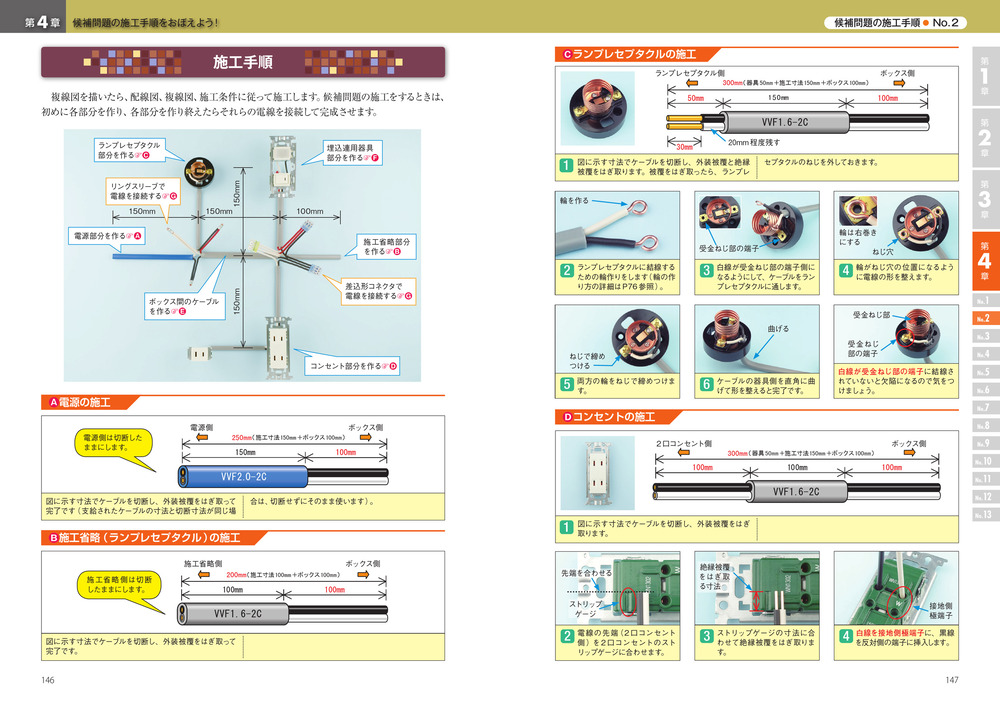This screenshot has height=706, width=1000.
Task: Click the blue VVF2.0-2C cable diagram
Action: tap(240, 477)
